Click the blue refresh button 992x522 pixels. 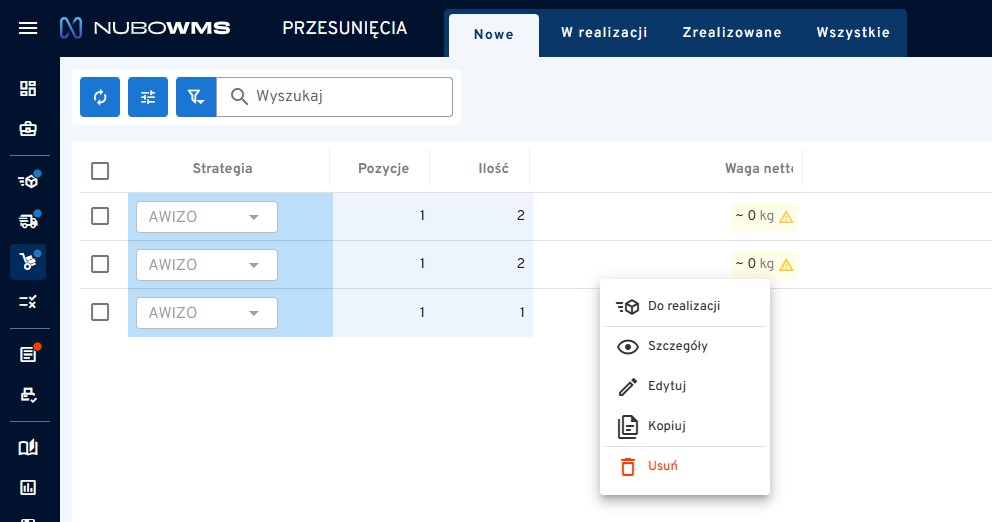[x=100, y=97]
